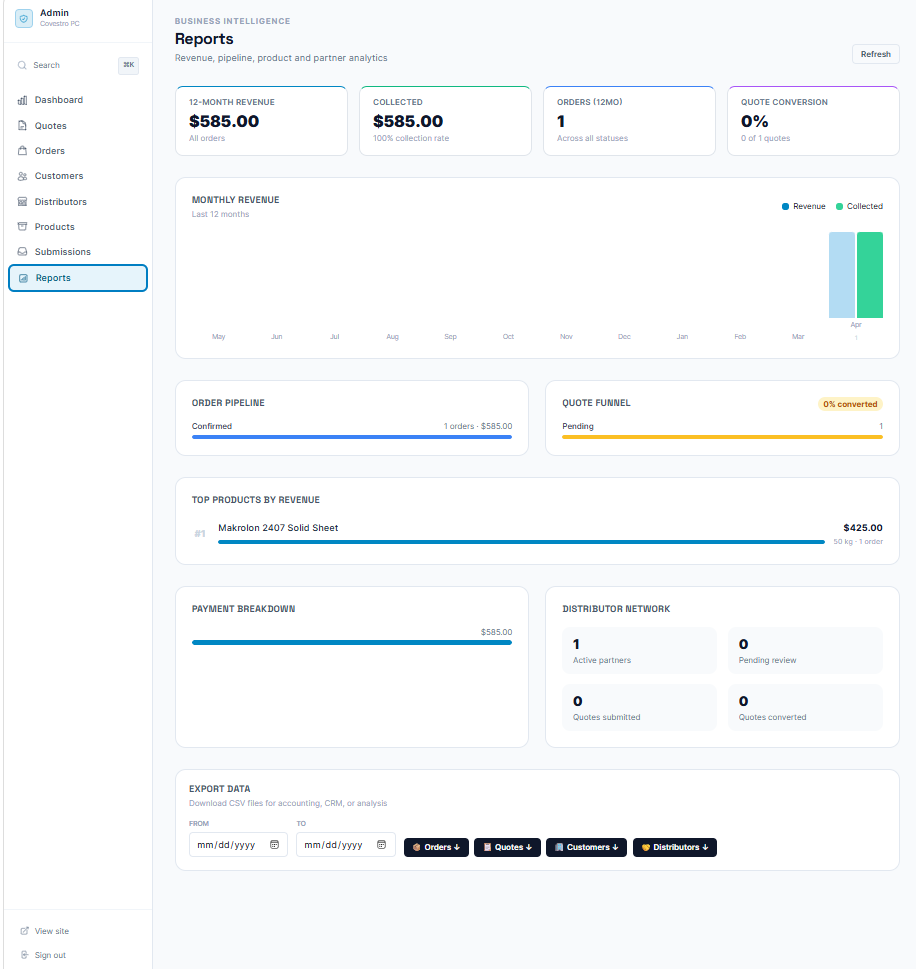Click the Distributors store icon
Image resolution: width=916 pixels, height=969 pixels.
coord(22,201)
